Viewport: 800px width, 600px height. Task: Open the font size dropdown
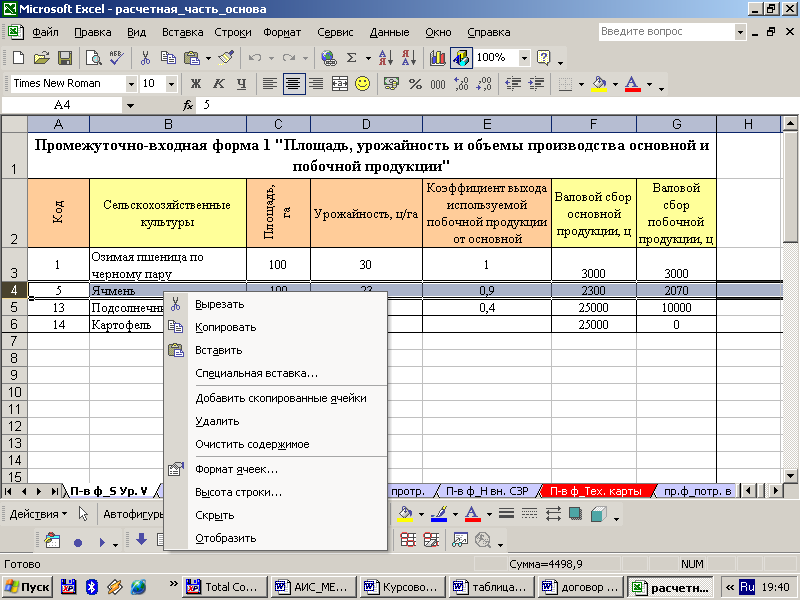(x=171, y=84)
